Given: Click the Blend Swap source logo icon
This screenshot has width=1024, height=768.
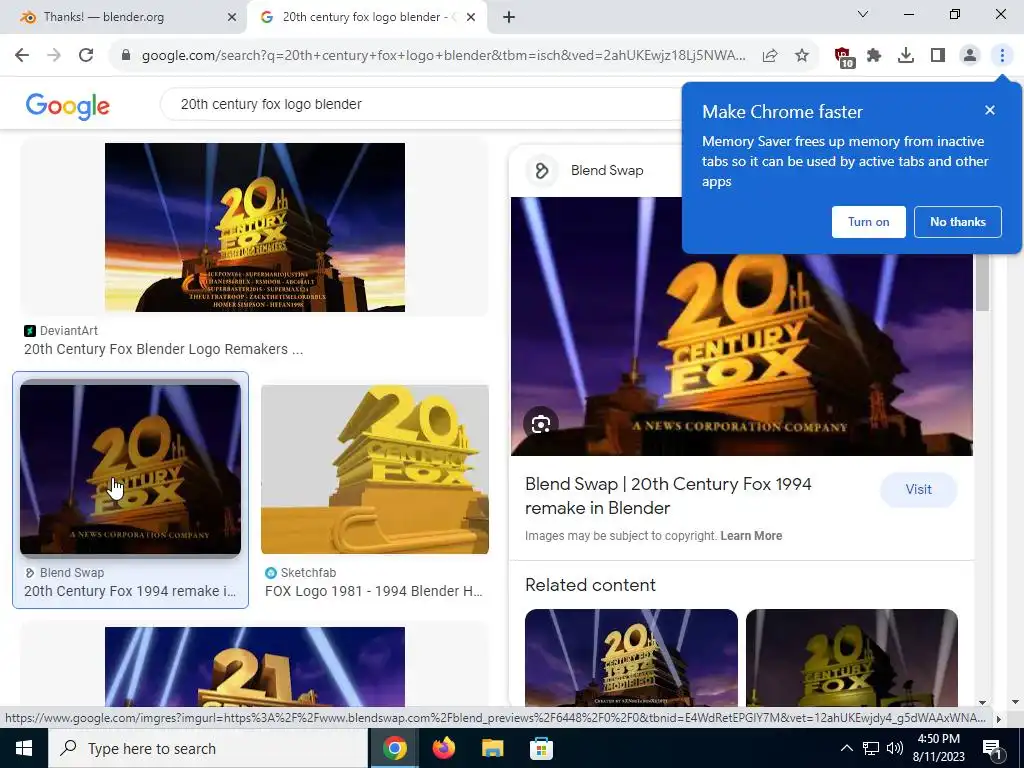Looking at the screenshot, I should tap(541, 170).
